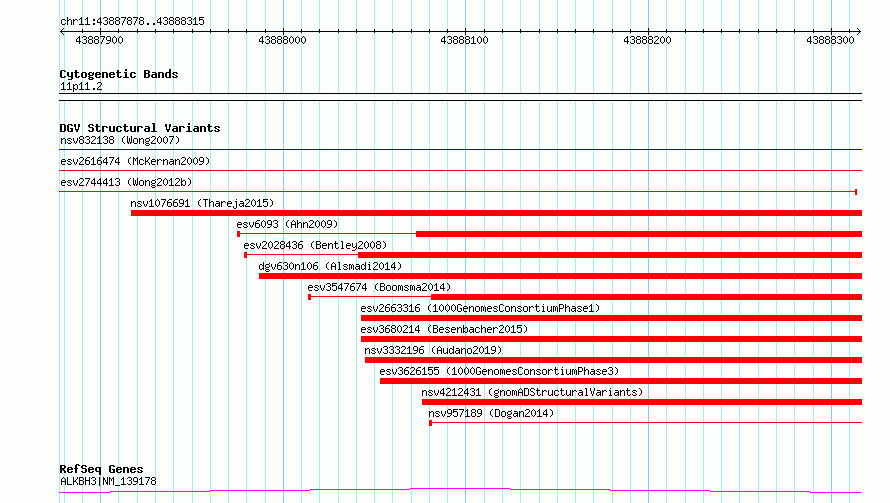Viewport: 890px width, 503px height.
Task: Click the Cytogenetic Bands track title
Action: (x=119, y=74)
